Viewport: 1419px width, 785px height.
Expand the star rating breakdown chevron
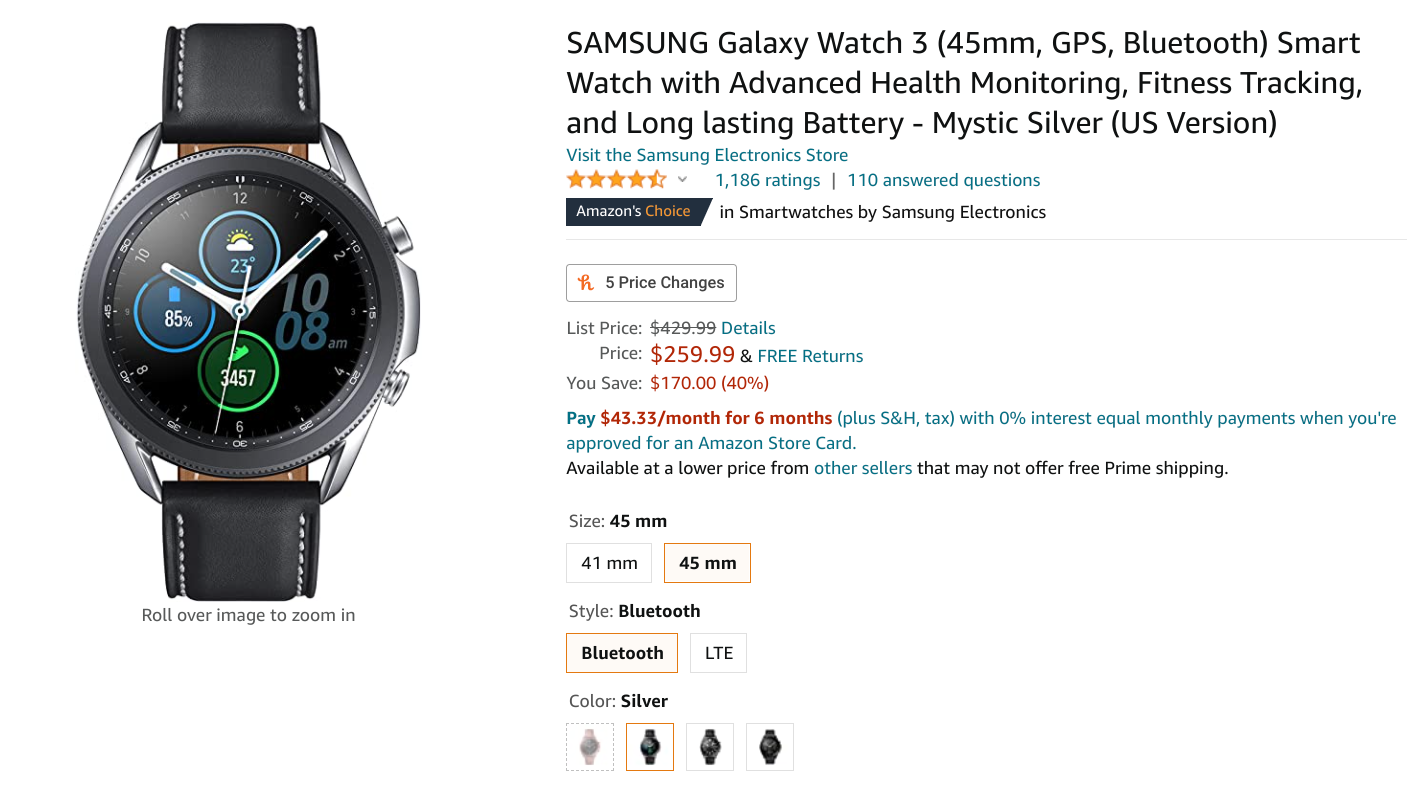click(x=682, y=179)
